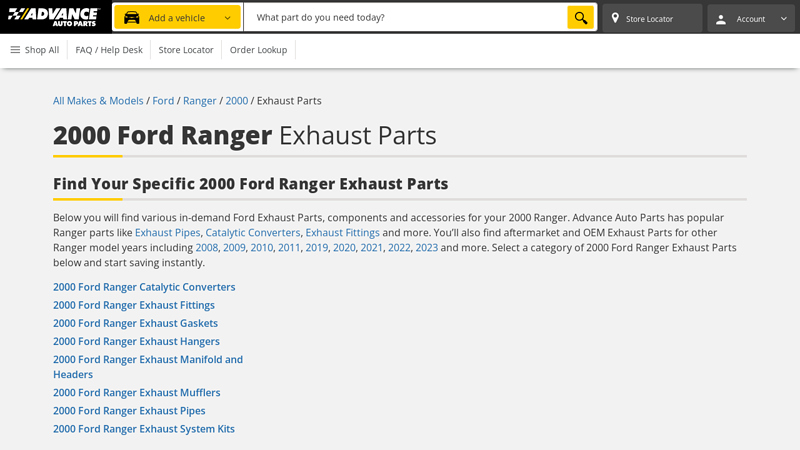Click the '2000 Ford Ranger Exhaust Parts' page heading
Image resolution: width=800 pixels, height=450 pixels.
tap(244, 135)
